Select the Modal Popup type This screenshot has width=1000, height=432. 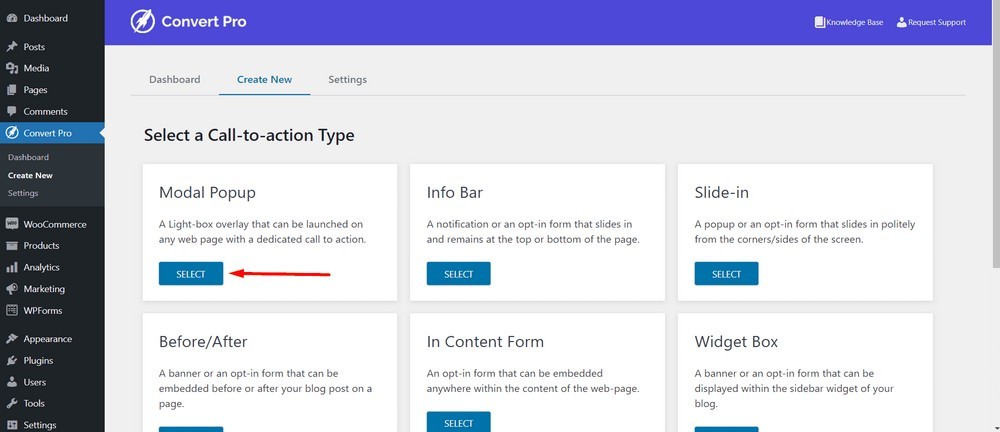point(191,274)
